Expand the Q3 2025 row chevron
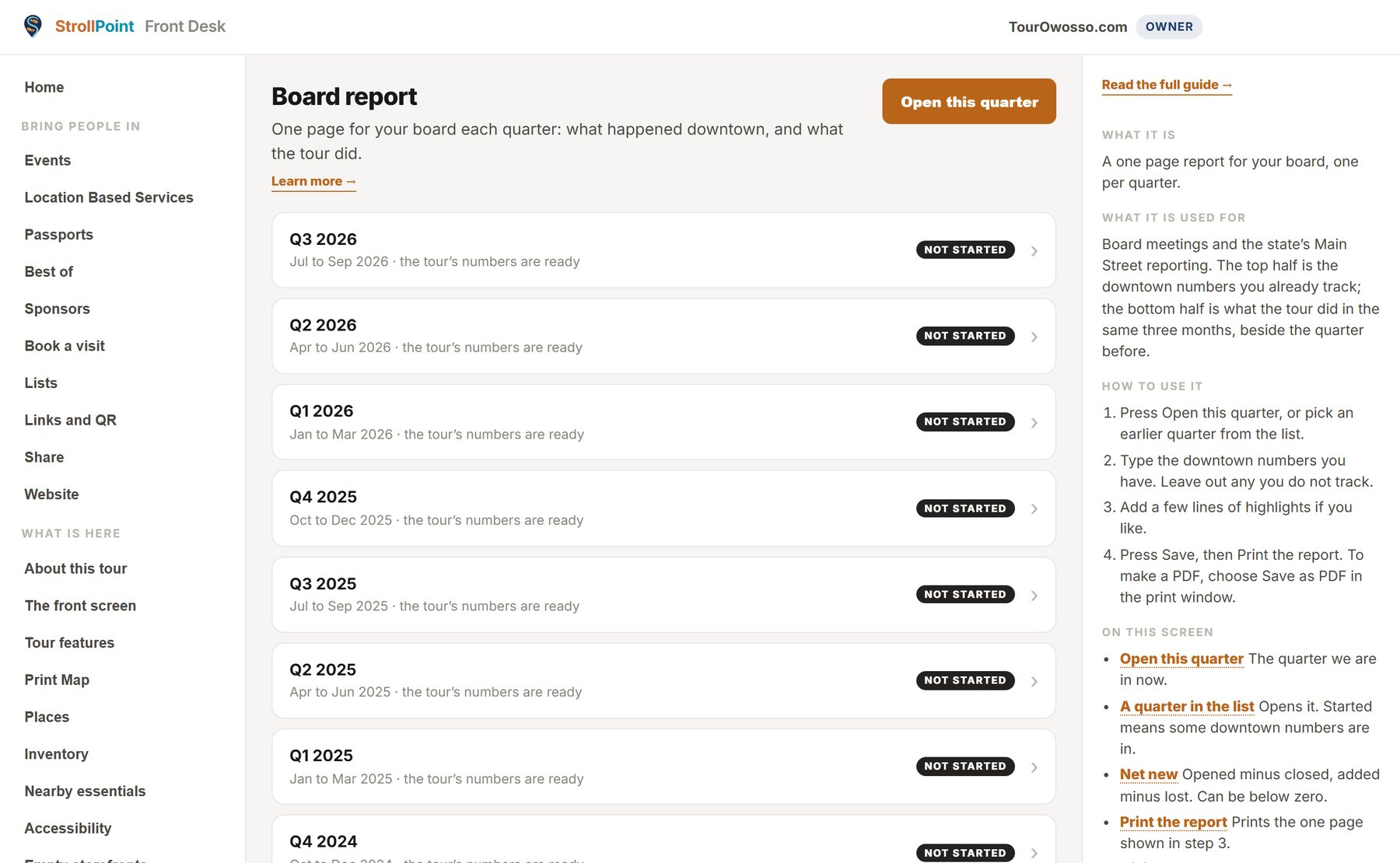 click(x=1034, y=596)
